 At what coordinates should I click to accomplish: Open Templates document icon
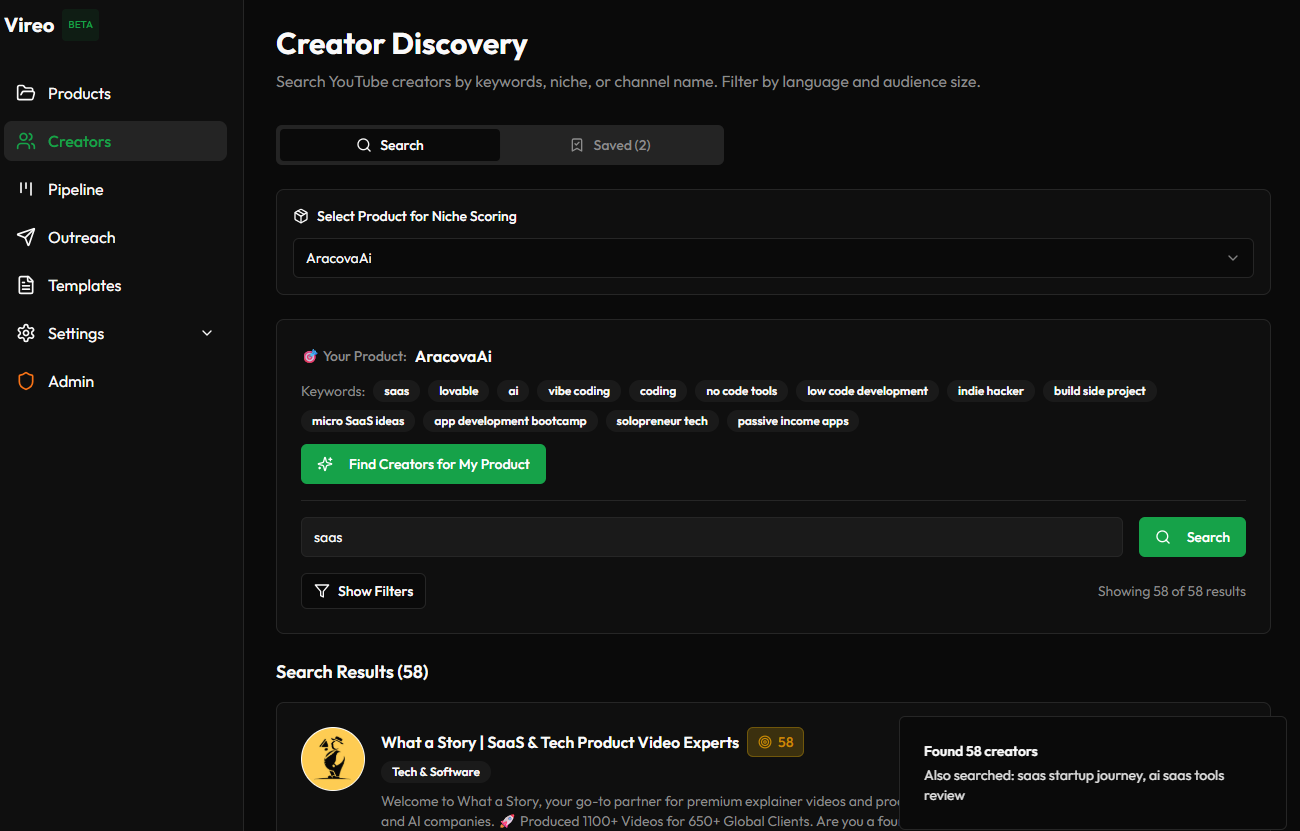[26, 285]
